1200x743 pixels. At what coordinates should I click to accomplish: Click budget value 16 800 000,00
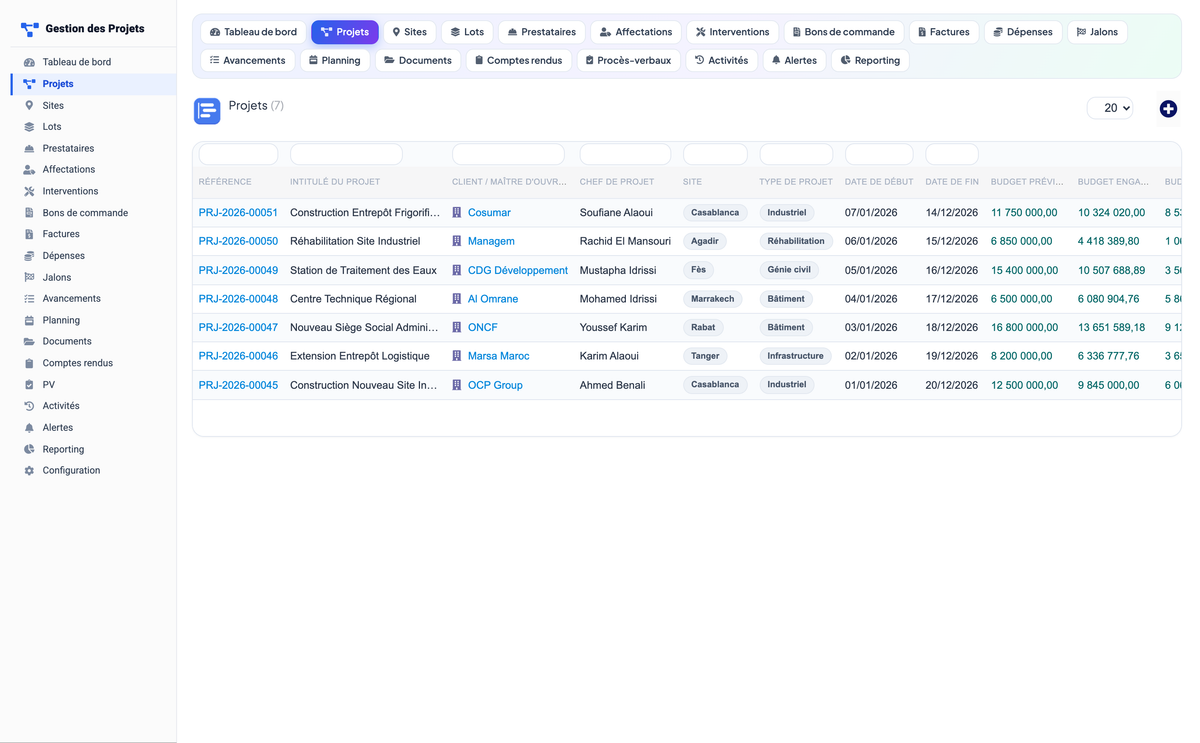pos(1024,327)
